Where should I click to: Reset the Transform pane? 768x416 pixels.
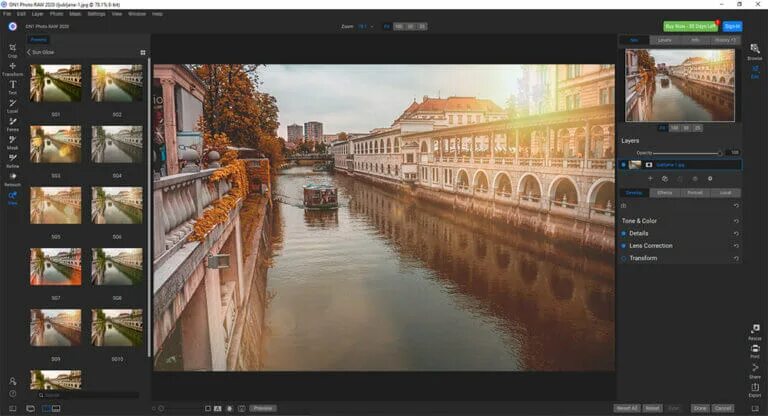tap(736, 258)
